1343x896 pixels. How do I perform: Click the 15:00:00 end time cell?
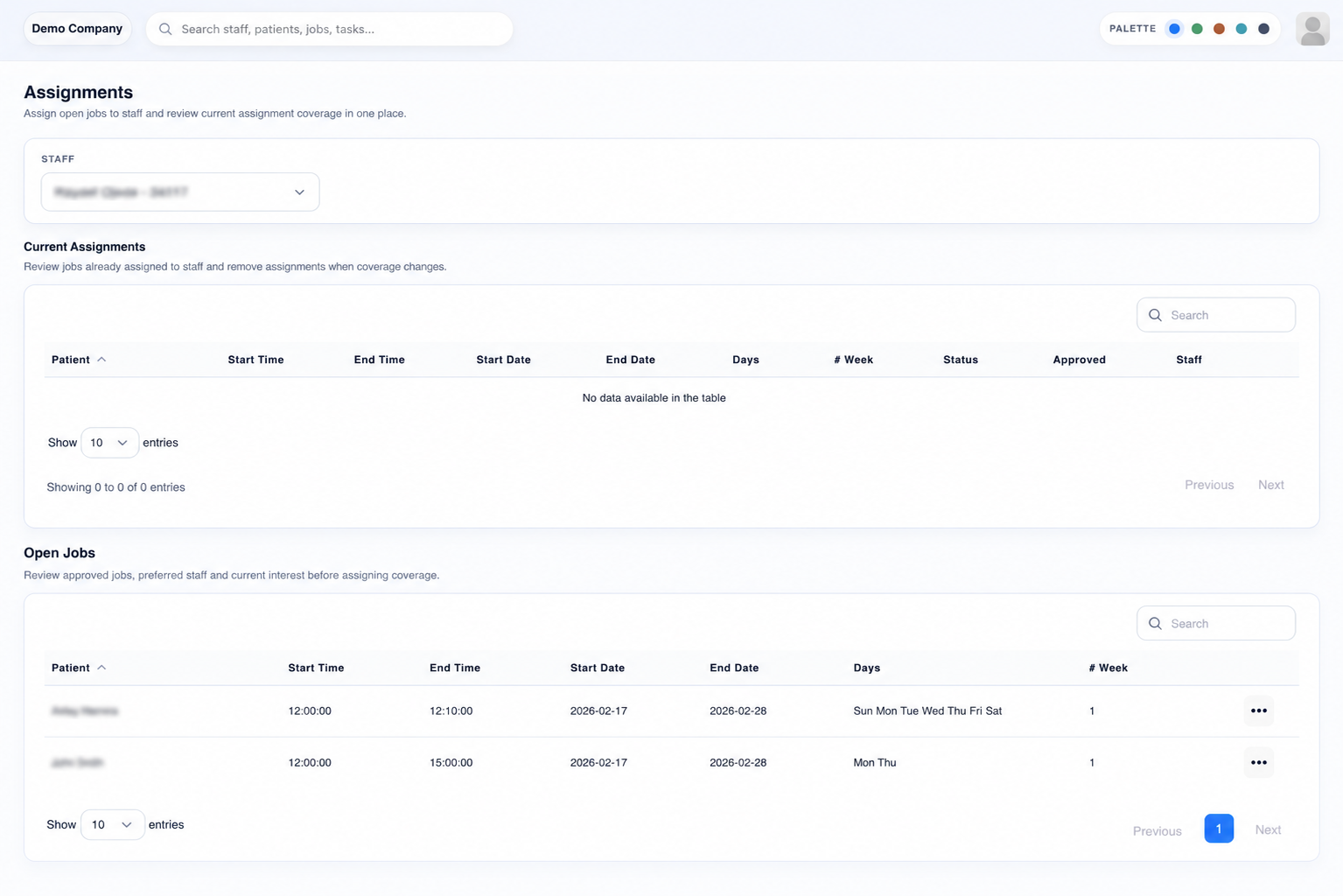tap(451, 762)
